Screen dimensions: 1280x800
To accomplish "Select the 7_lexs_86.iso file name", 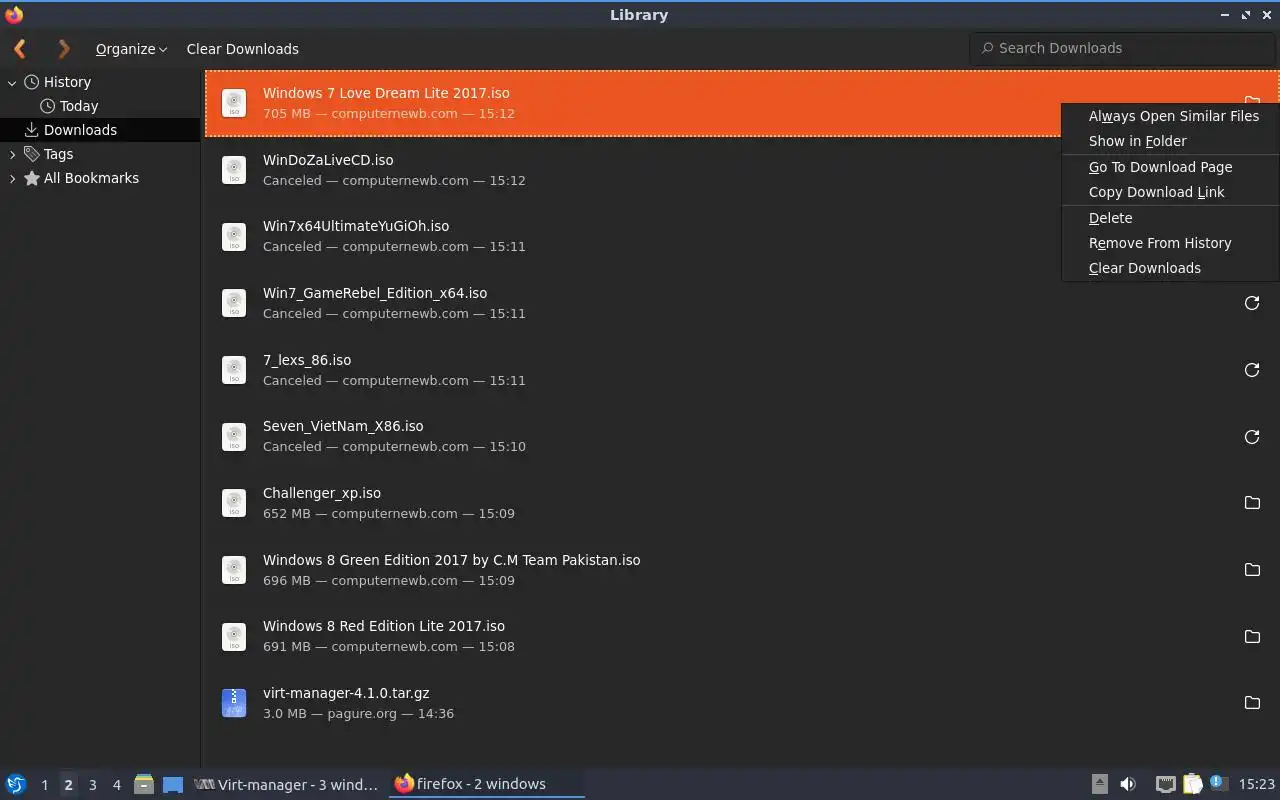I will point(307,360).
